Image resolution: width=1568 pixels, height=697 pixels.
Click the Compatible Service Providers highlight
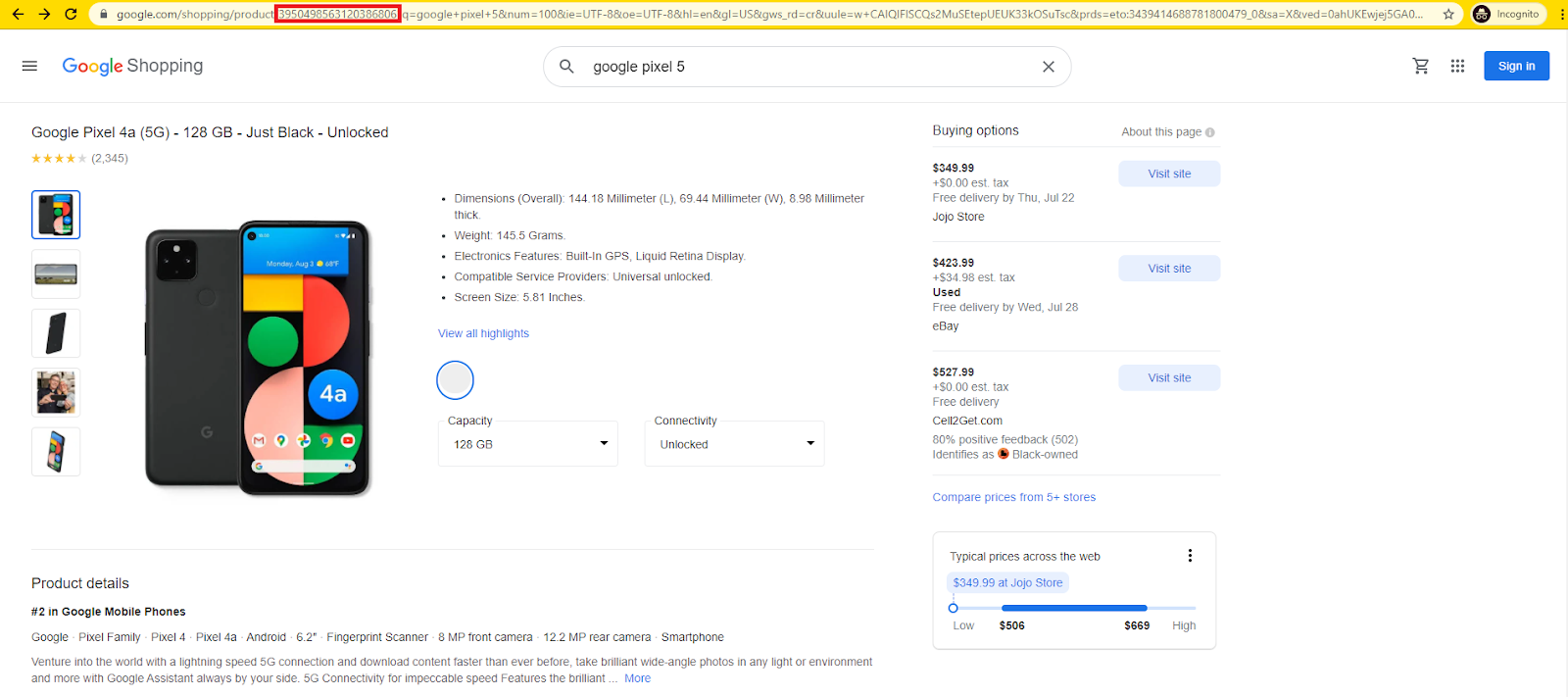coord(583,276)
